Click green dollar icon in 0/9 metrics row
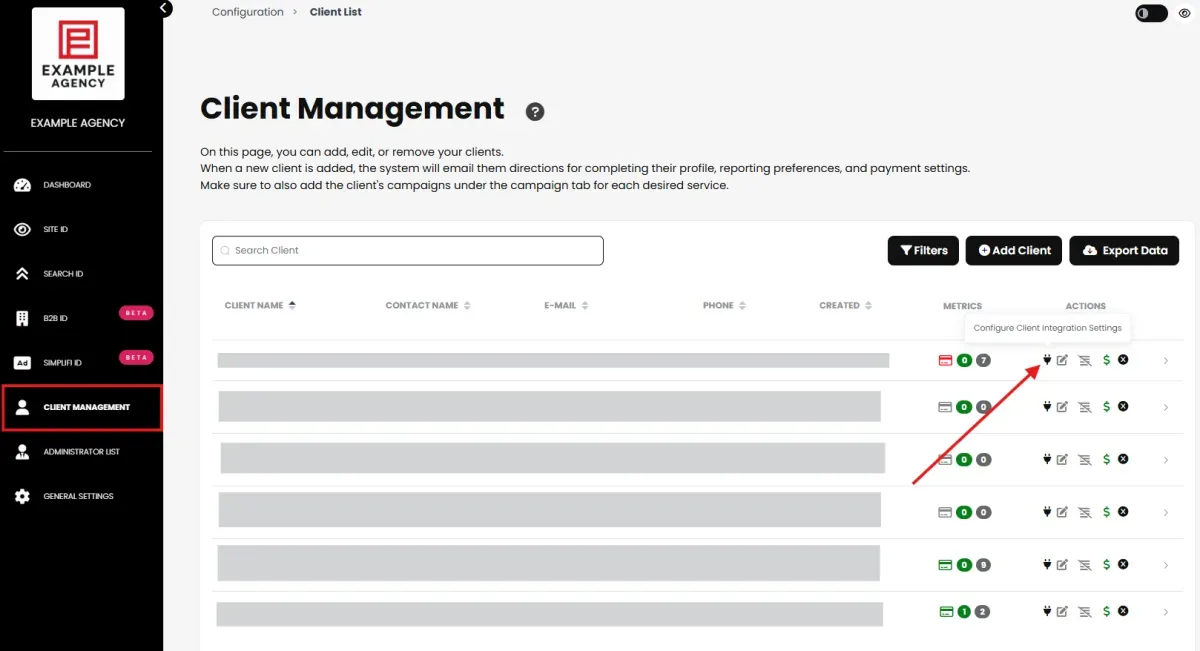 1106,564
